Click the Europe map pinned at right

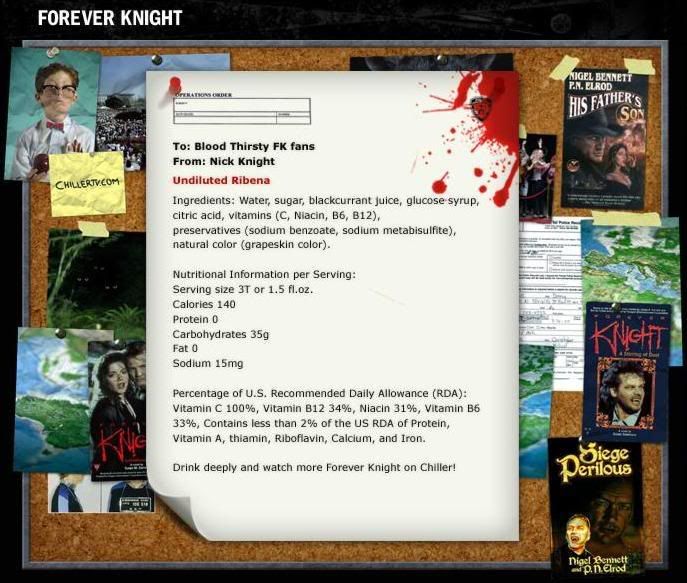[x=631, y=263]
